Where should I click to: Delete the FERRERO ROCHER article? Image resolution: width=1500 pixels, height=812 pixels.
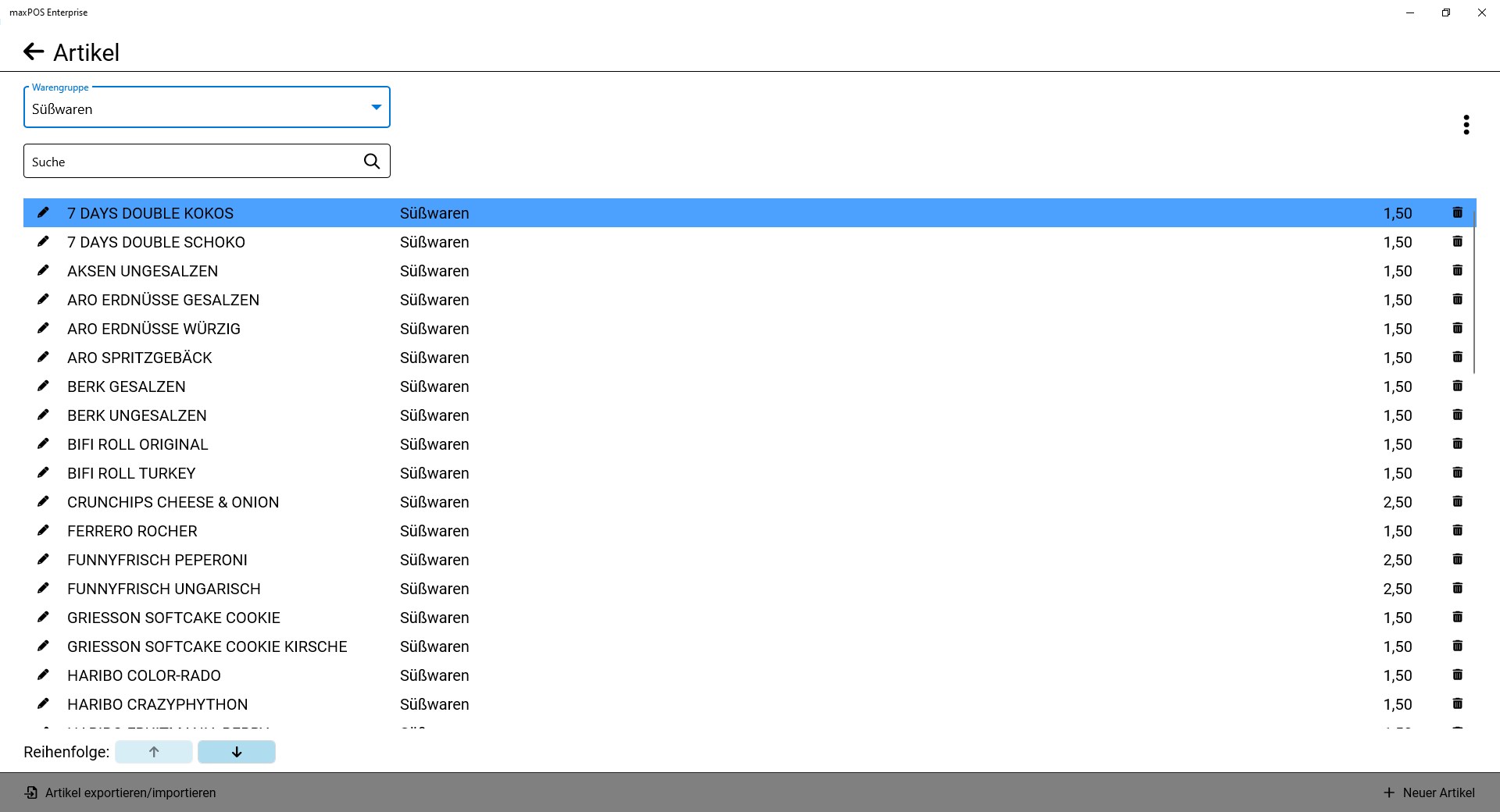[1457, 530]
